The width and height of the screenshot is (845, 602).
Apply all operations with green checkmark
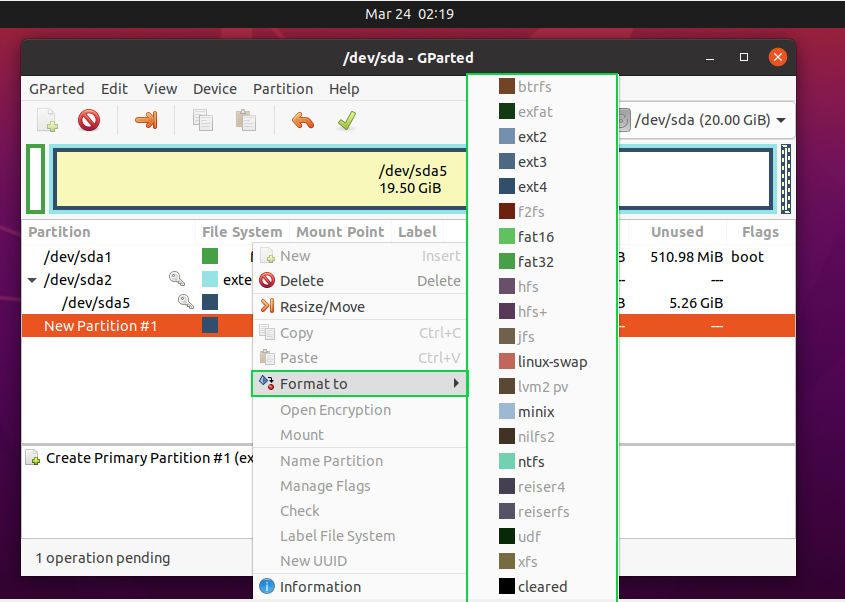(347, 120)
